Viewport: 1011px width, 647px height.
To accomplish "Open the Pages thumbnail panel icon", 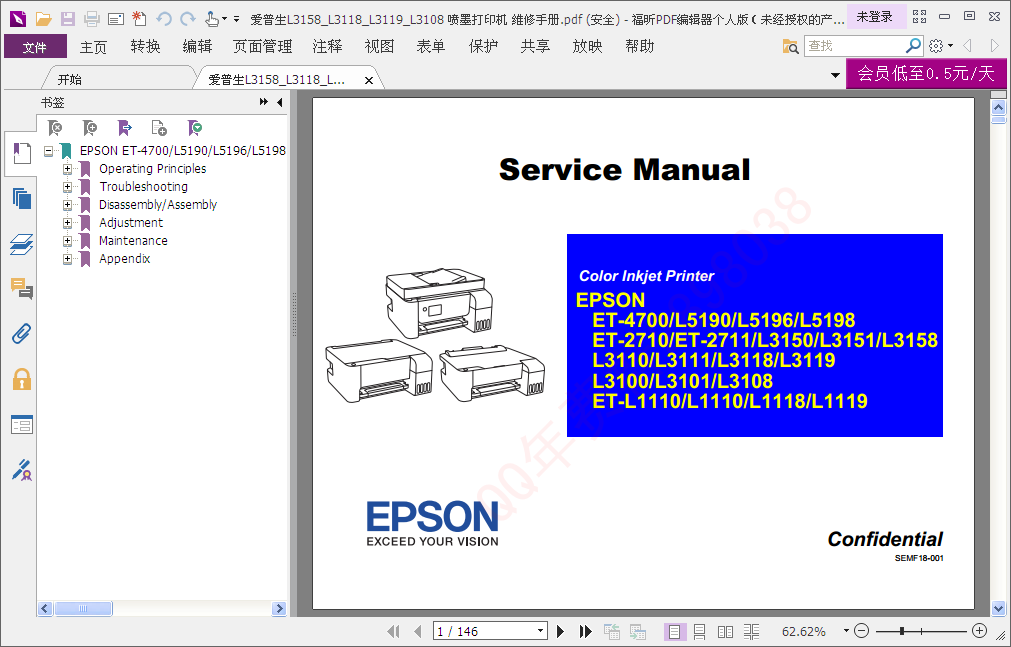I will pos(21,199).
